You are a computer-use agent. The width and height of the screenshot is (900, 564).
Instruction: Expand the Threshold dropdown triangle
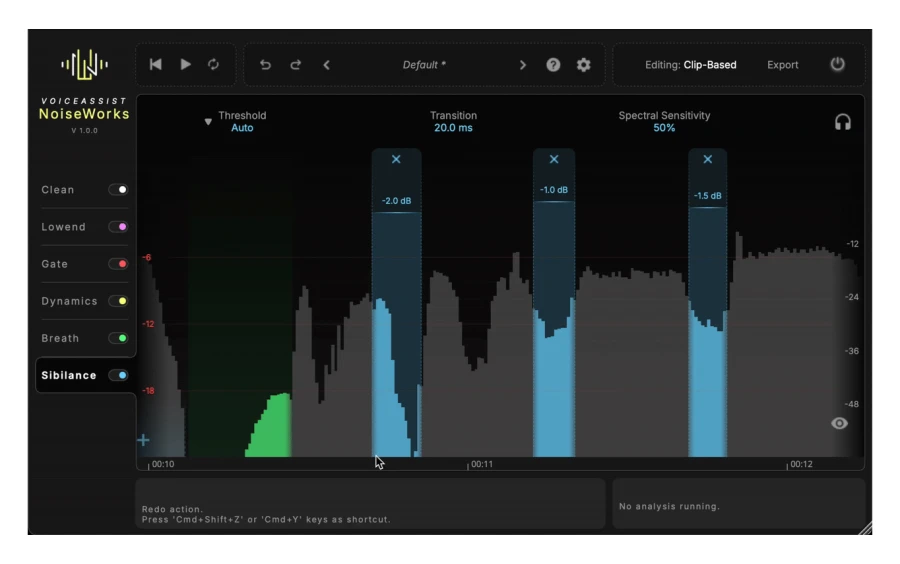click(x=208, y=122)
